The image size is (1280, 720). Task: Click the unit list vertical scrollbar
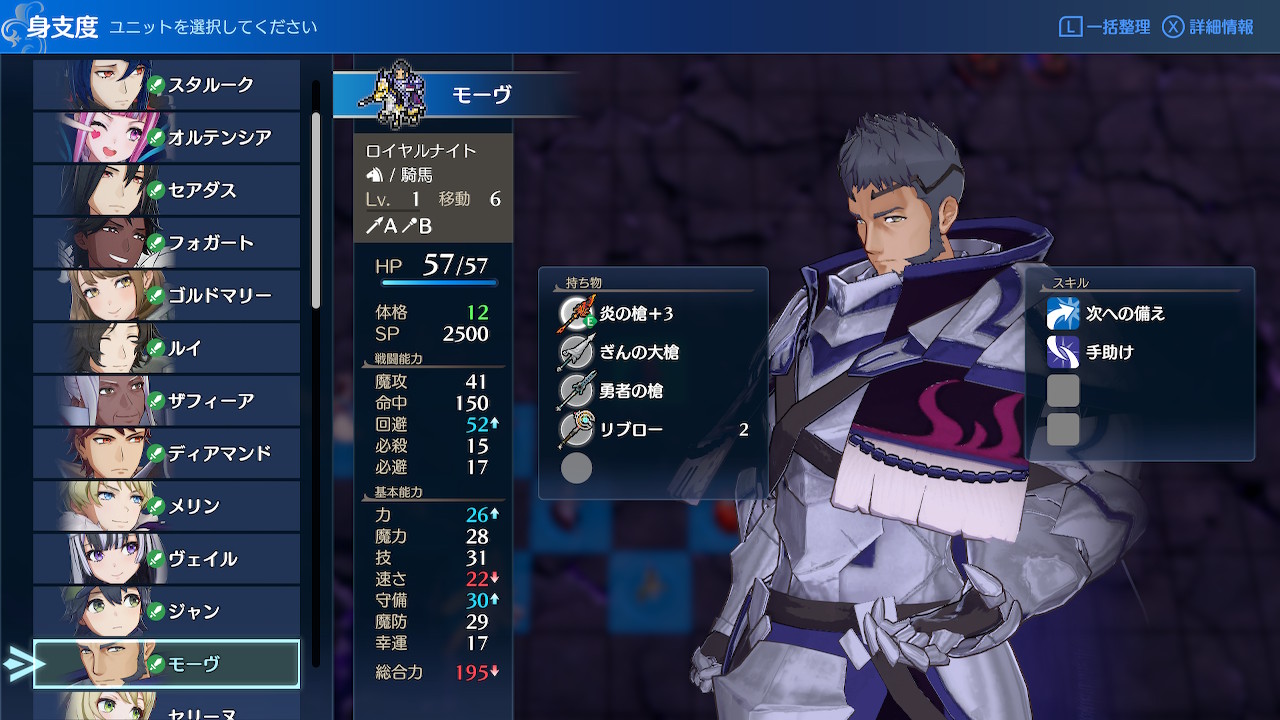coord(316,210)
